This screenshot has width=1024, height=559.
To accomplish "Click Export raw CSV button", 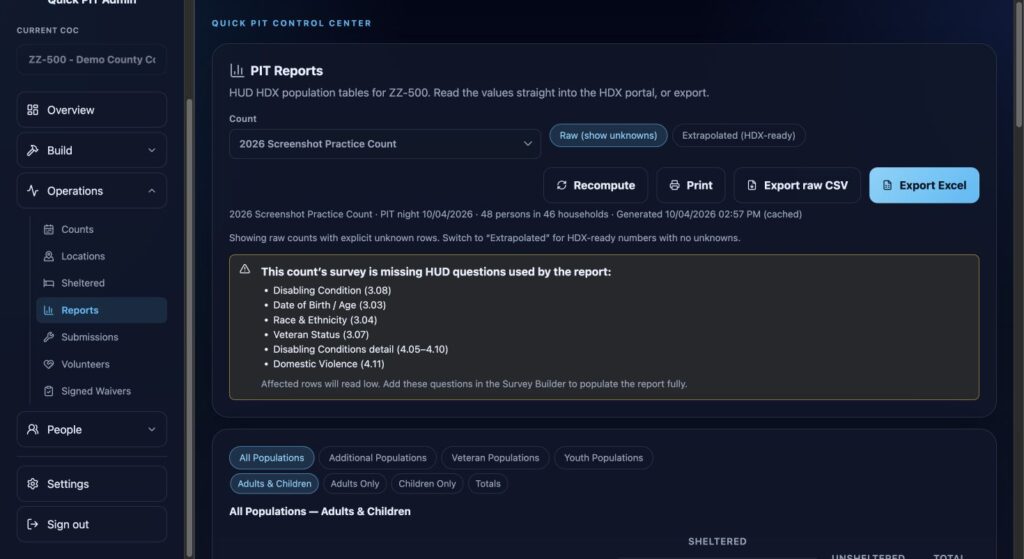I will coord(797,185).
